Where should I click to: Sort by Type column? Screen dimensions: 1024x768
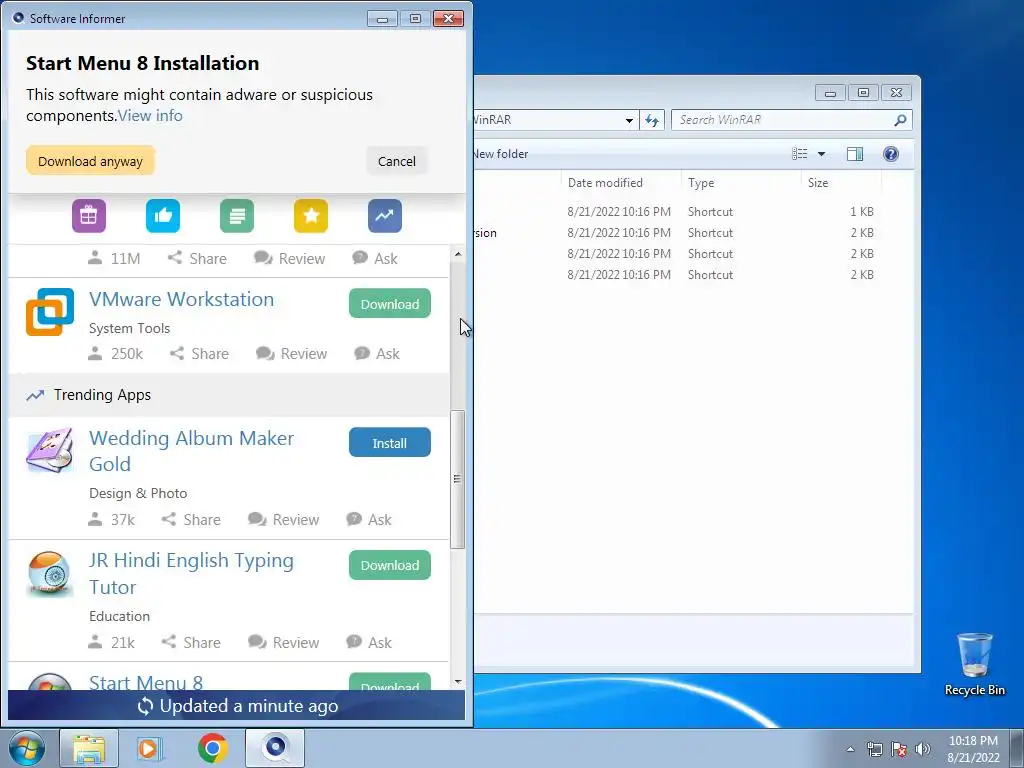tap(741, 183)
